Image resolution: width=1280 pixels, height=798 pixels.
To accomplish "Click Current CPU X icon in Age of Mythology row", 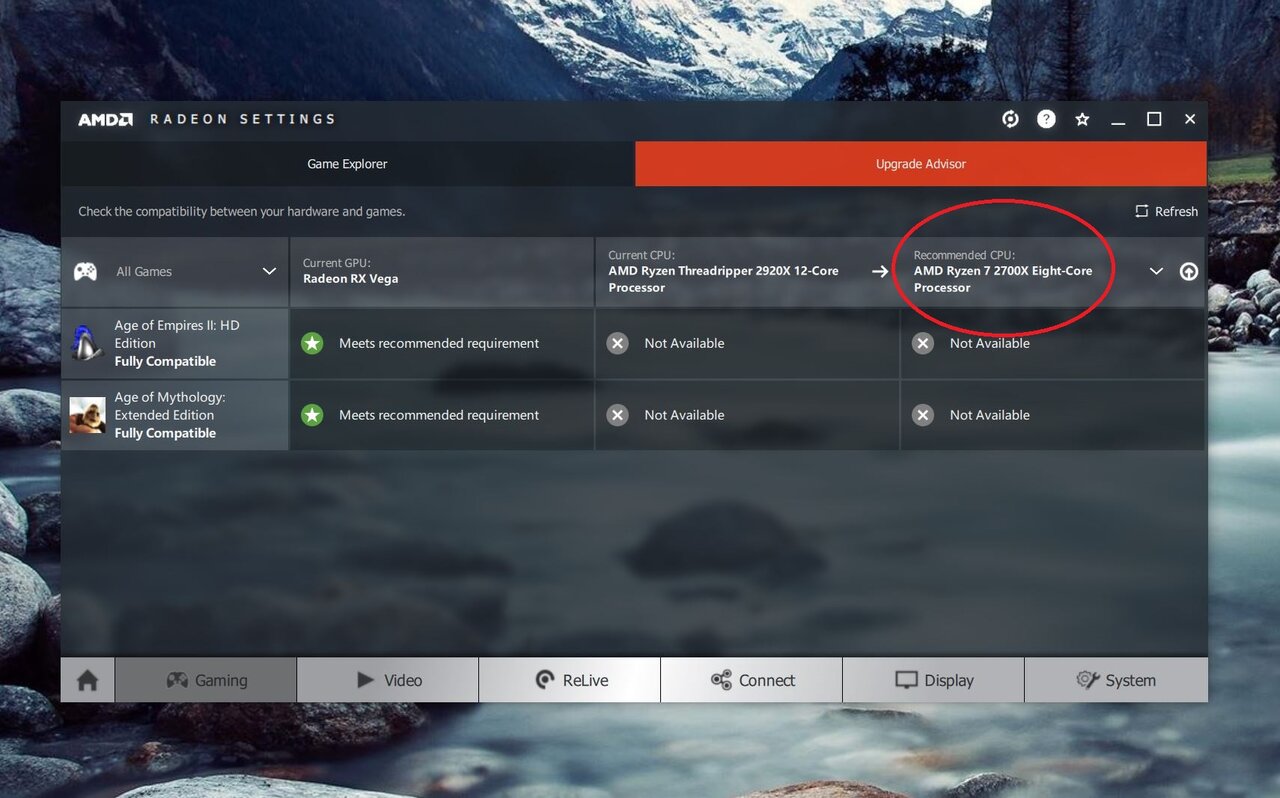I will 618,415.
